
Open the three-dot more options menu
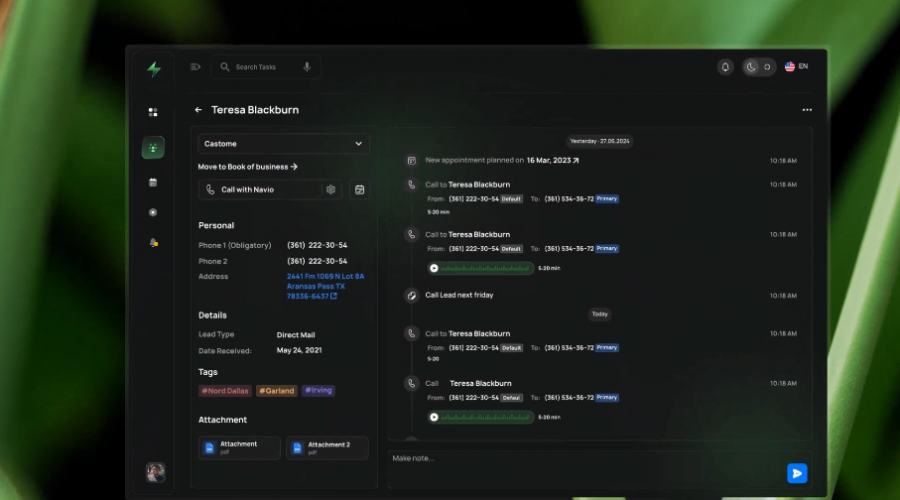807,110
